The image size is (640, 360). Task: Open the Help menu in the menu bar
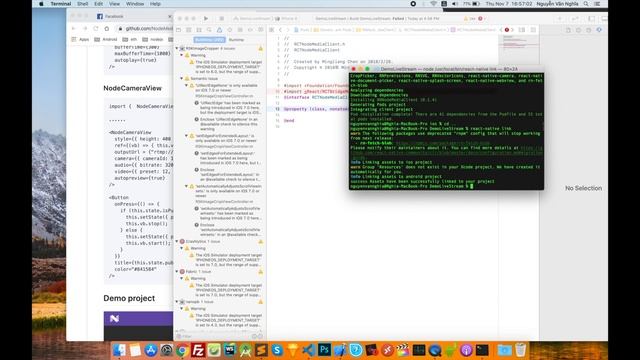pos(155,4)
